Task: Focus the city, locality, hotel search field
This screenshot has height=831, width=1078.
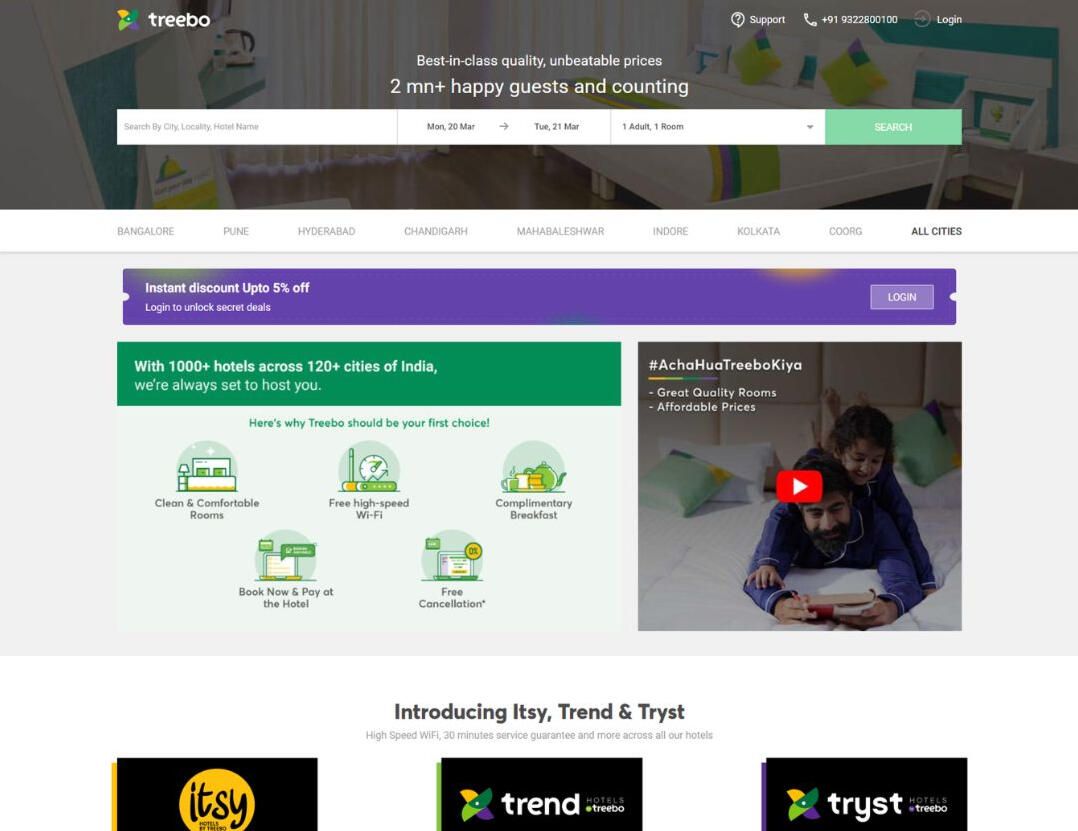Action: (x=256, y=126)
